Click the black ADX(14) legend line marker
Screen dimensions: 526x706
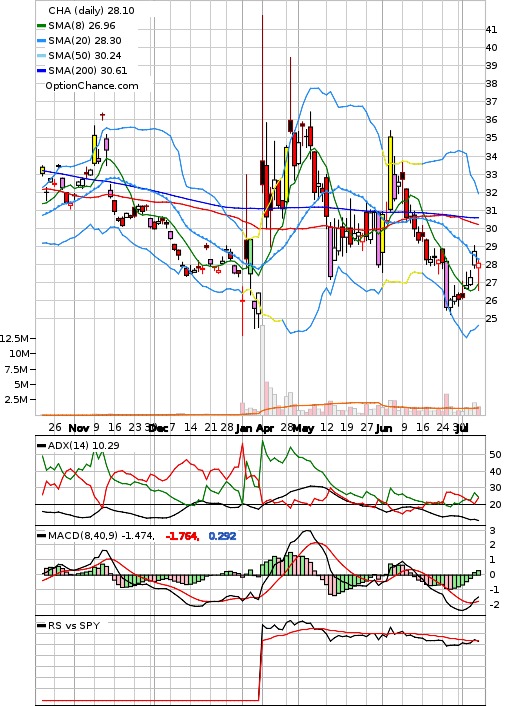tap(41, 446)
